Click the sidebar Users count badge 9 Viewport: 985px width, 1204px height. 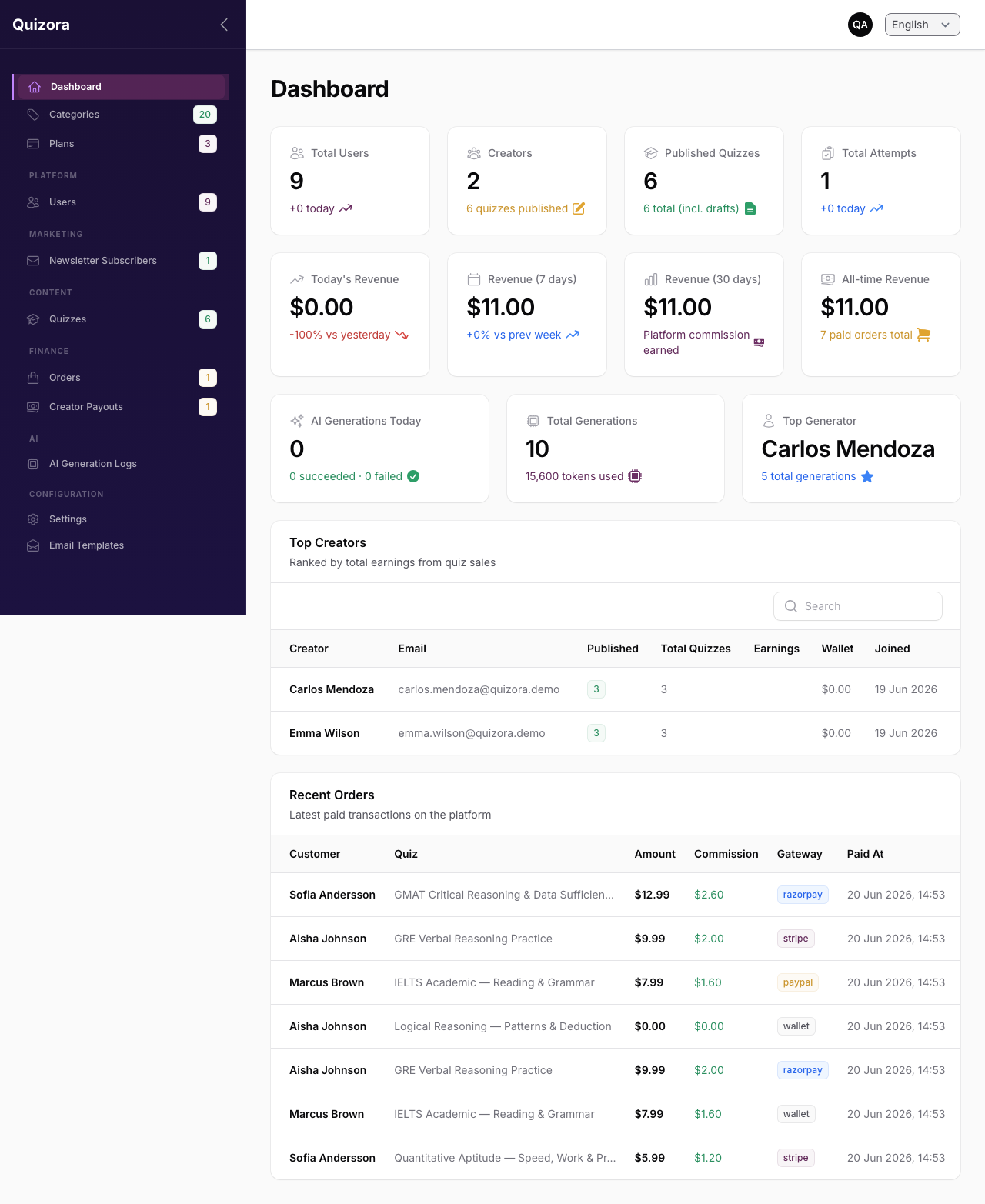click(x=208, y=202)
